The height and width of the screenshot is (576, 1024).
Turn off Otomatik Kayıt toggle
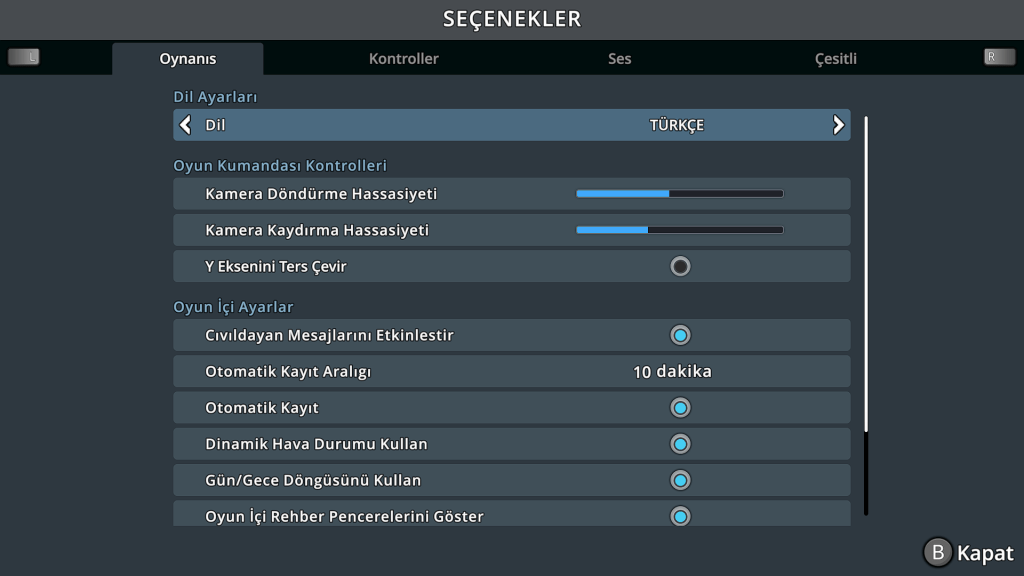[680, 408]
